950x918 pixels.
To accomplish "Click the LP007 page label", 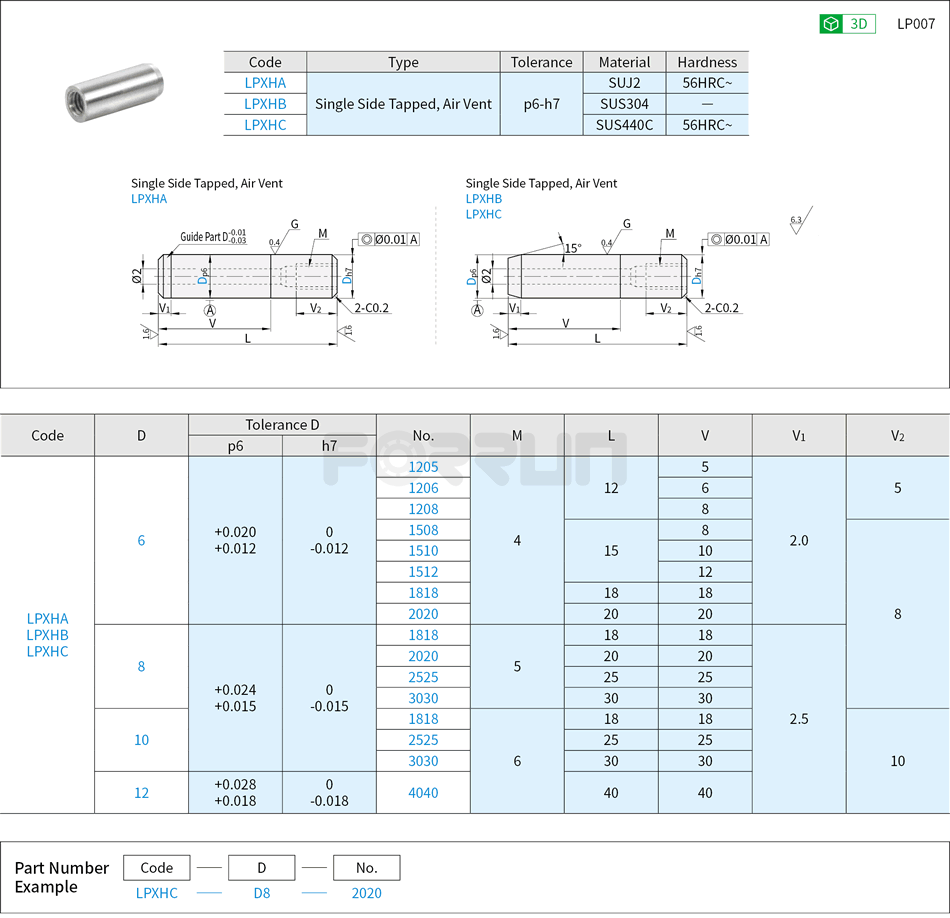I will (x=915, y=23).
